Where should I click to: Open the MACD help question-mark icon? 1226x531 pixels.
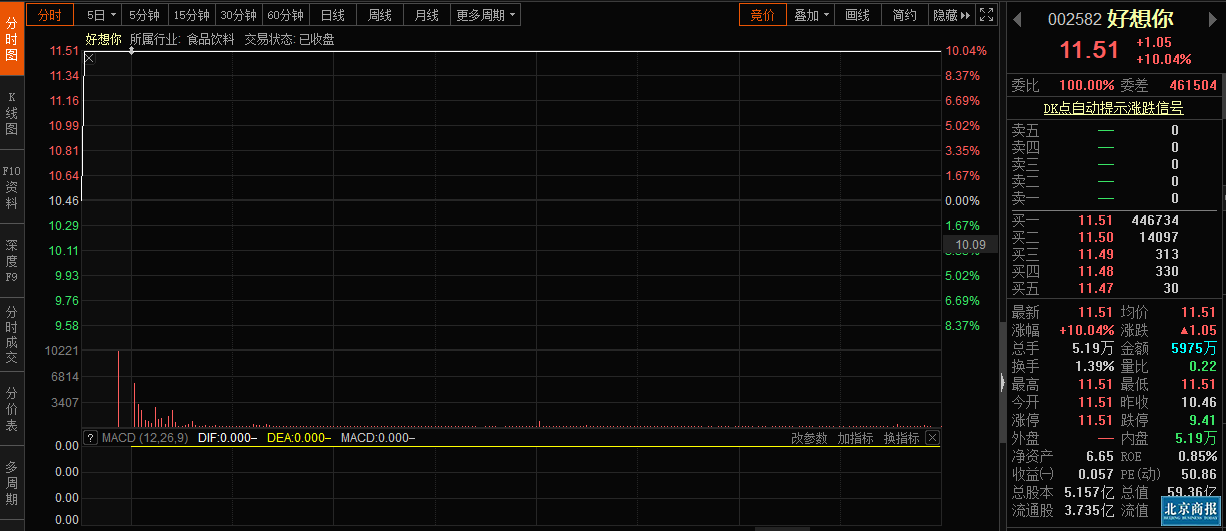pos(90,438)
